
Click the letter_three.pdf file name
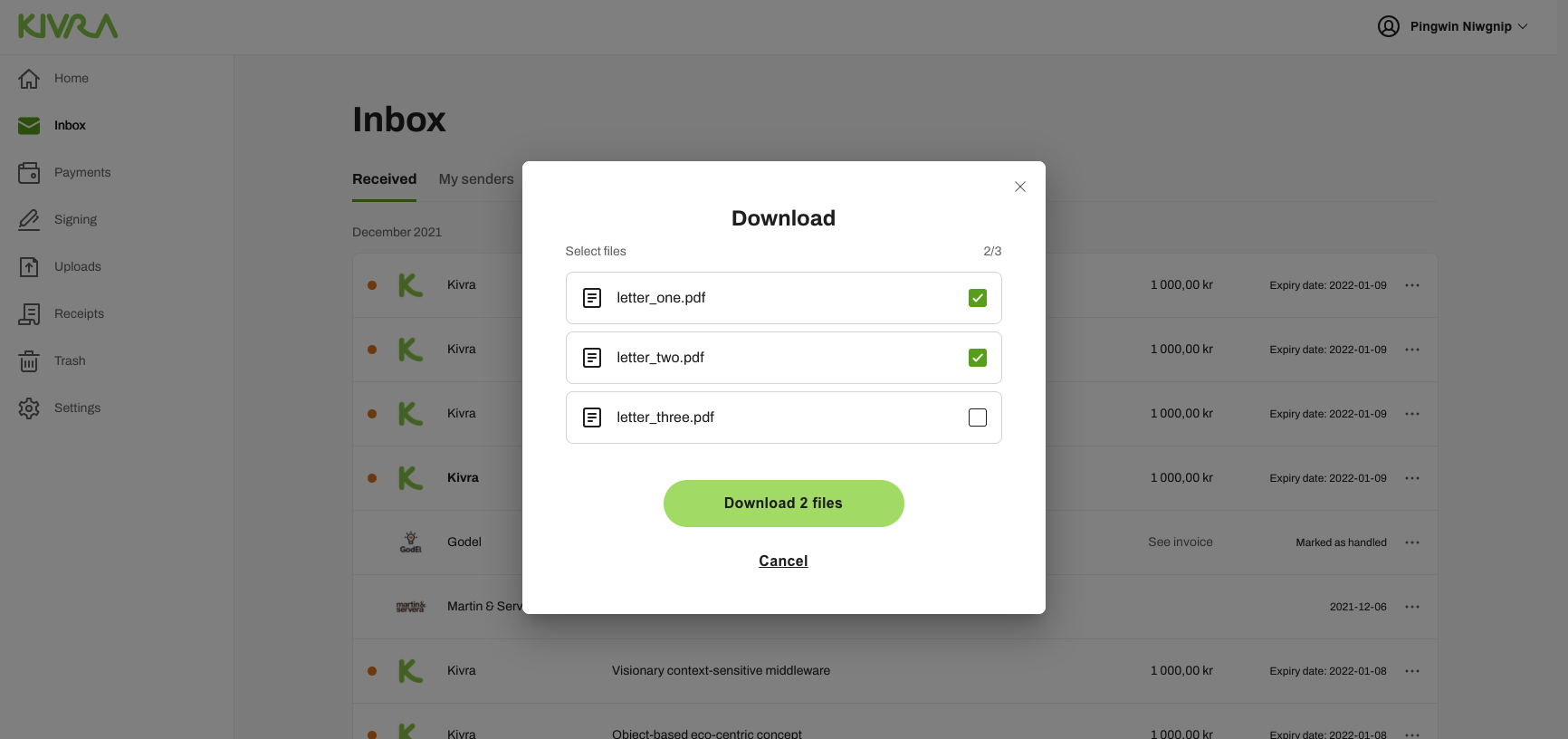pos(665,417)
